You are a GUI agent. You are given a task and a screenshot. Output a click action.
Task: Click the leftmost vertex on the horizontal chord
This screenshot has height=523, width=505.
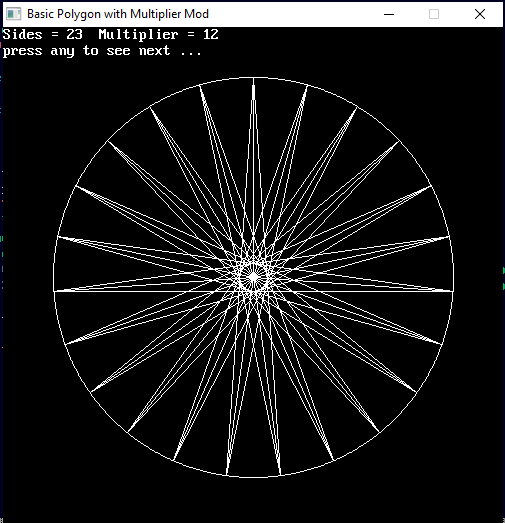click(55, 291)
